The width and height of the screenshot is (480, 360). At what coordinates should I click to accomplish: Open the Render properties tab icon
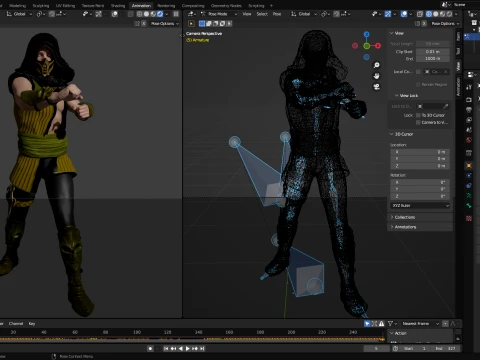coord(469,99)
